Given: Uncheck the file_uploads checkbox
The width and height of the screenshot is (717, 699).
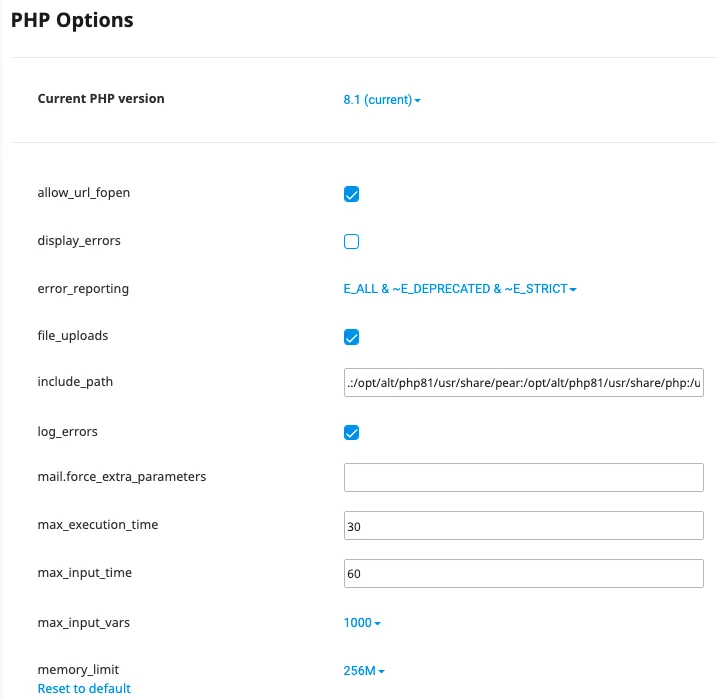Looking at the screenshot, I should [x=351, y=337].
